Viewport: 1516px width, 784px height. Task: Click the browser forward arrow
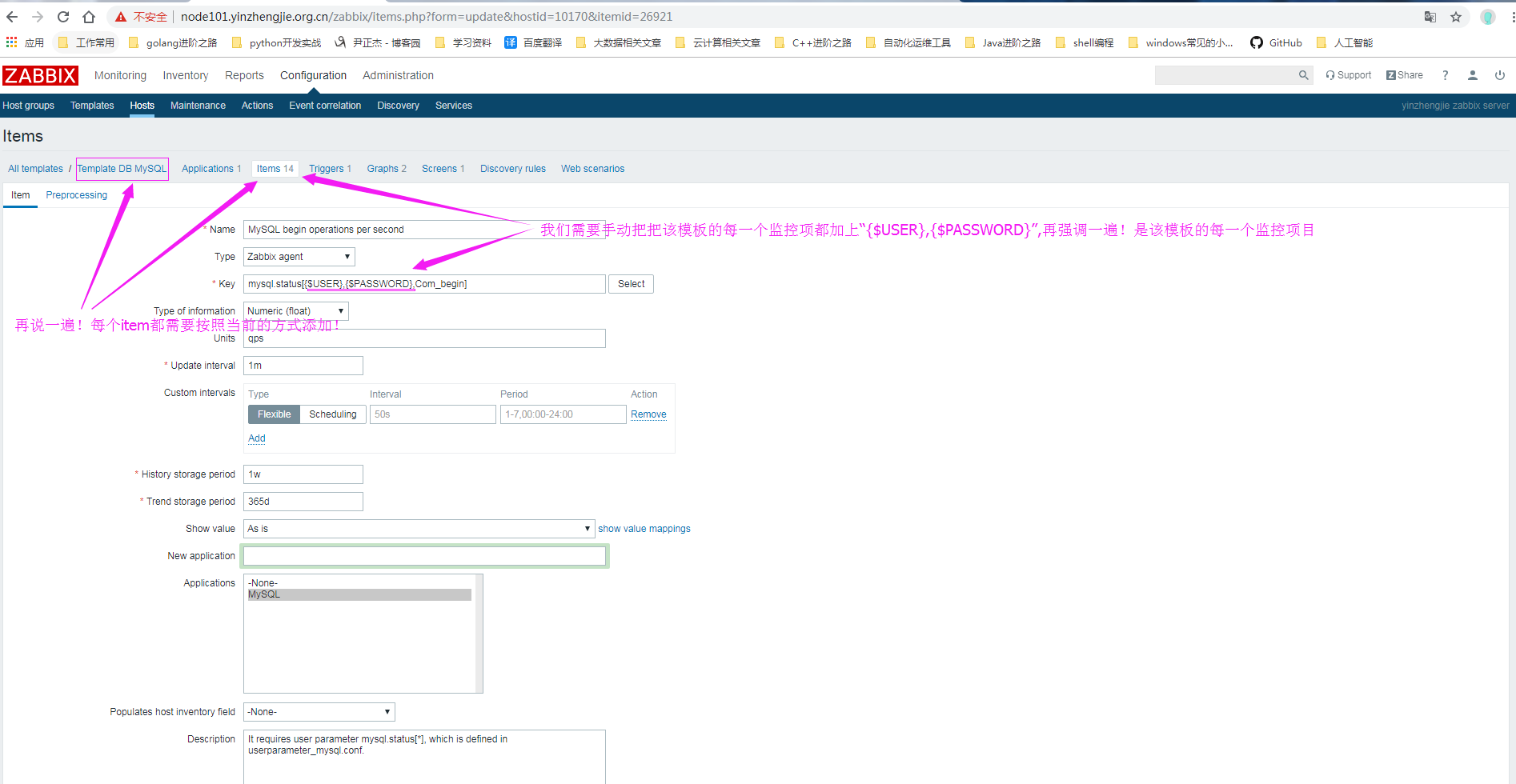(38, 17)
